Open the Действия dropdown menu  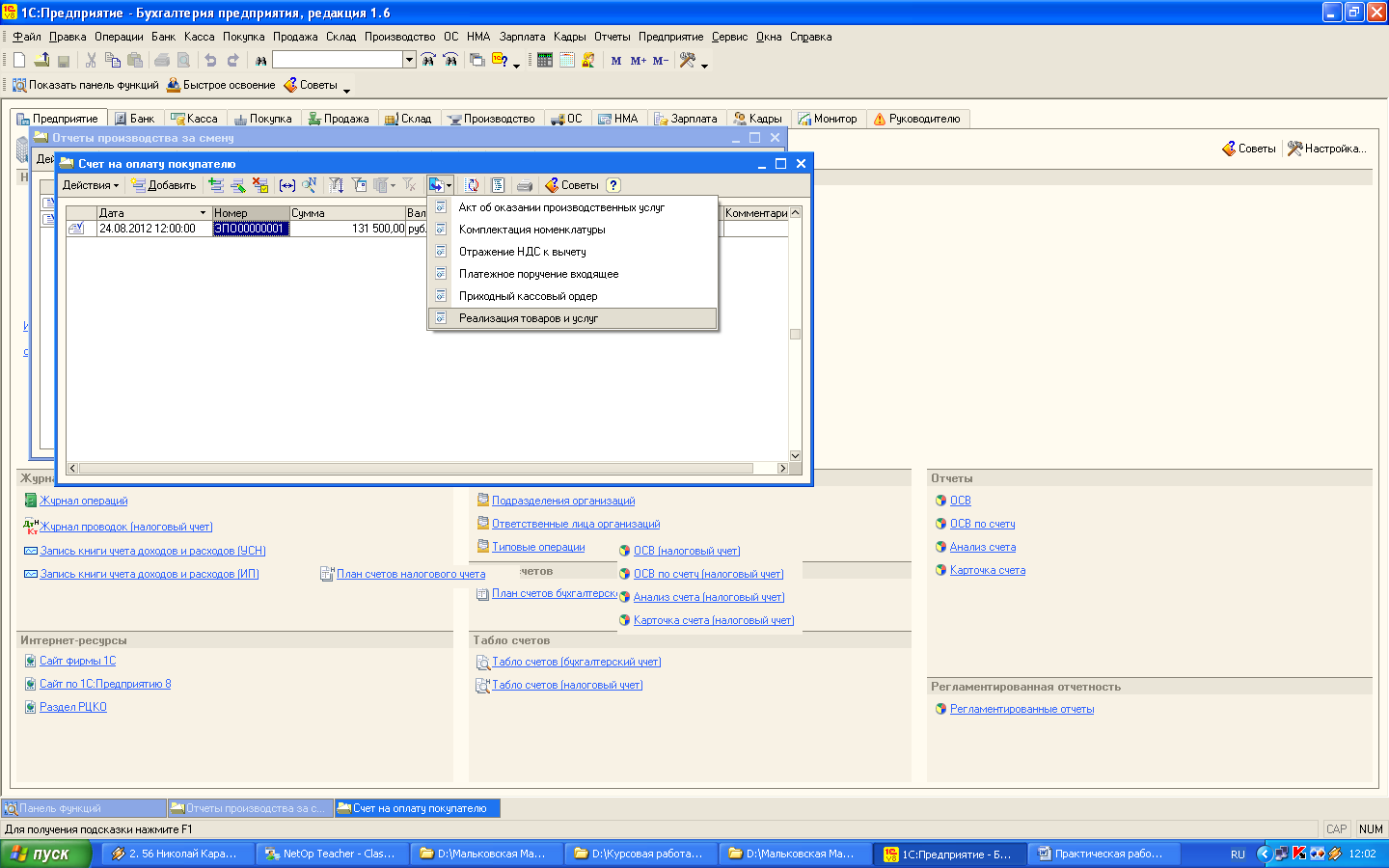[91, 185]
